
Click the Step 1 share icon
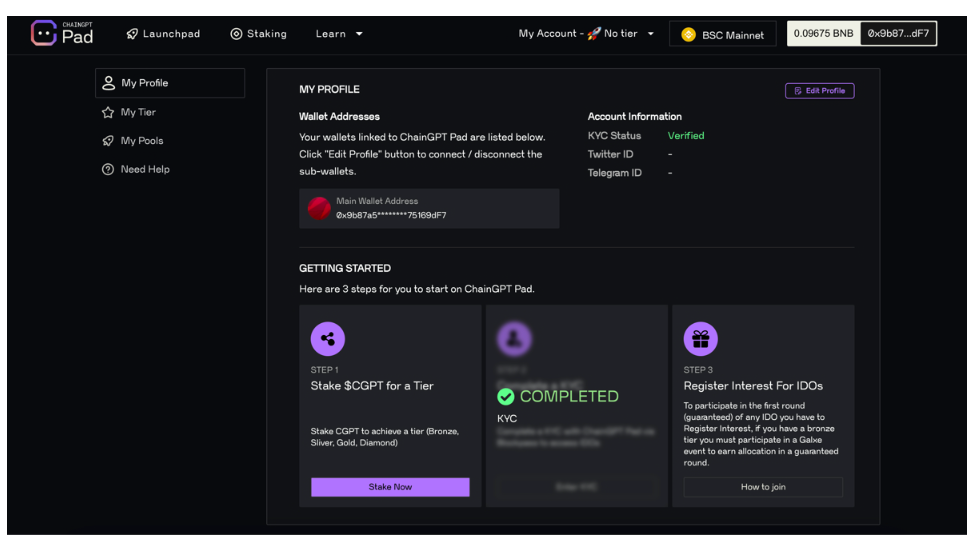[328, 339]
